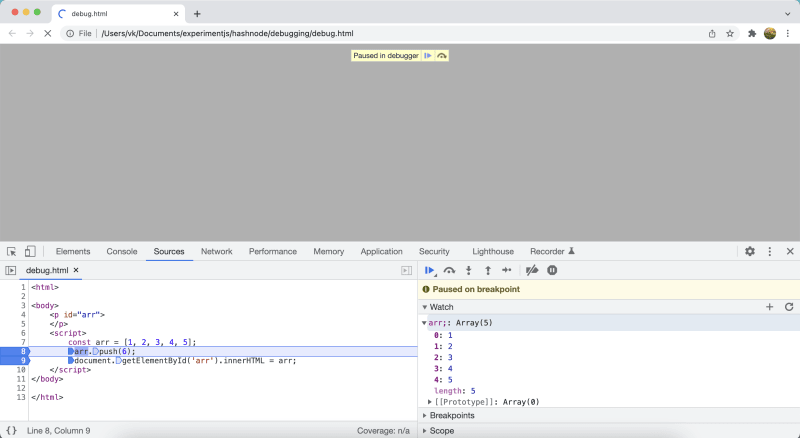Step over from the page overlay
Screen dimensions: 800x438
pyautogui.click(x=442, y=56)
